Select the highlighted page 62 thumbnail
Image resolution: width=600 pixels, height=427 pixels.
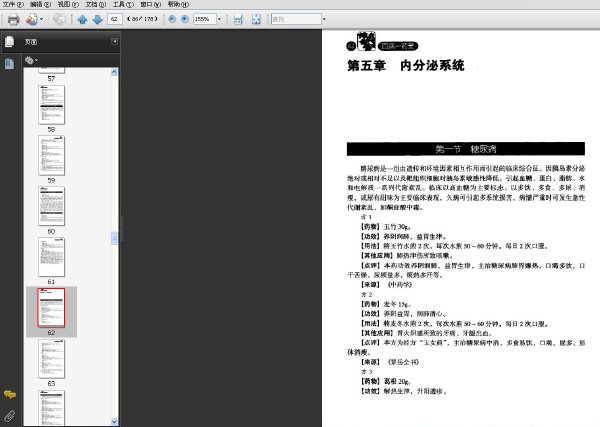point(52,308)
